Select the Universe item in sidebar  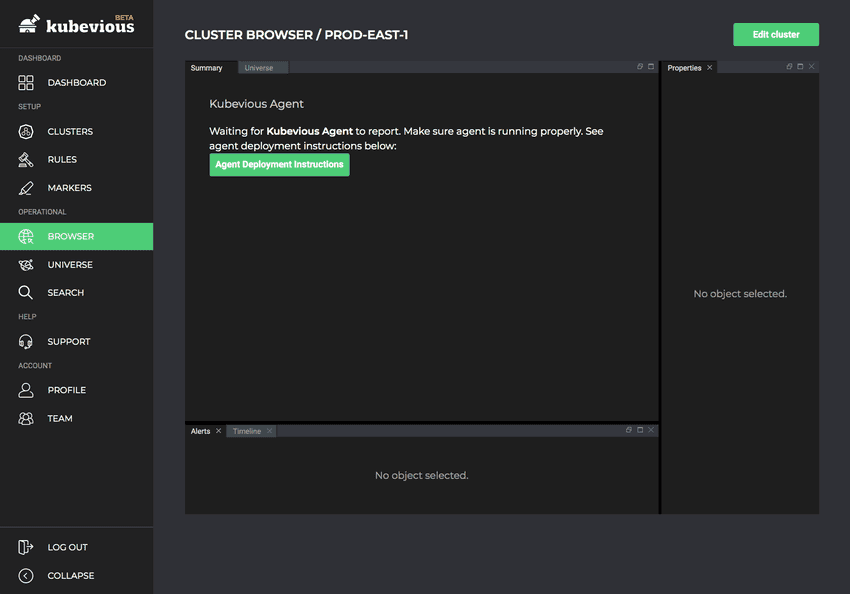70,265
